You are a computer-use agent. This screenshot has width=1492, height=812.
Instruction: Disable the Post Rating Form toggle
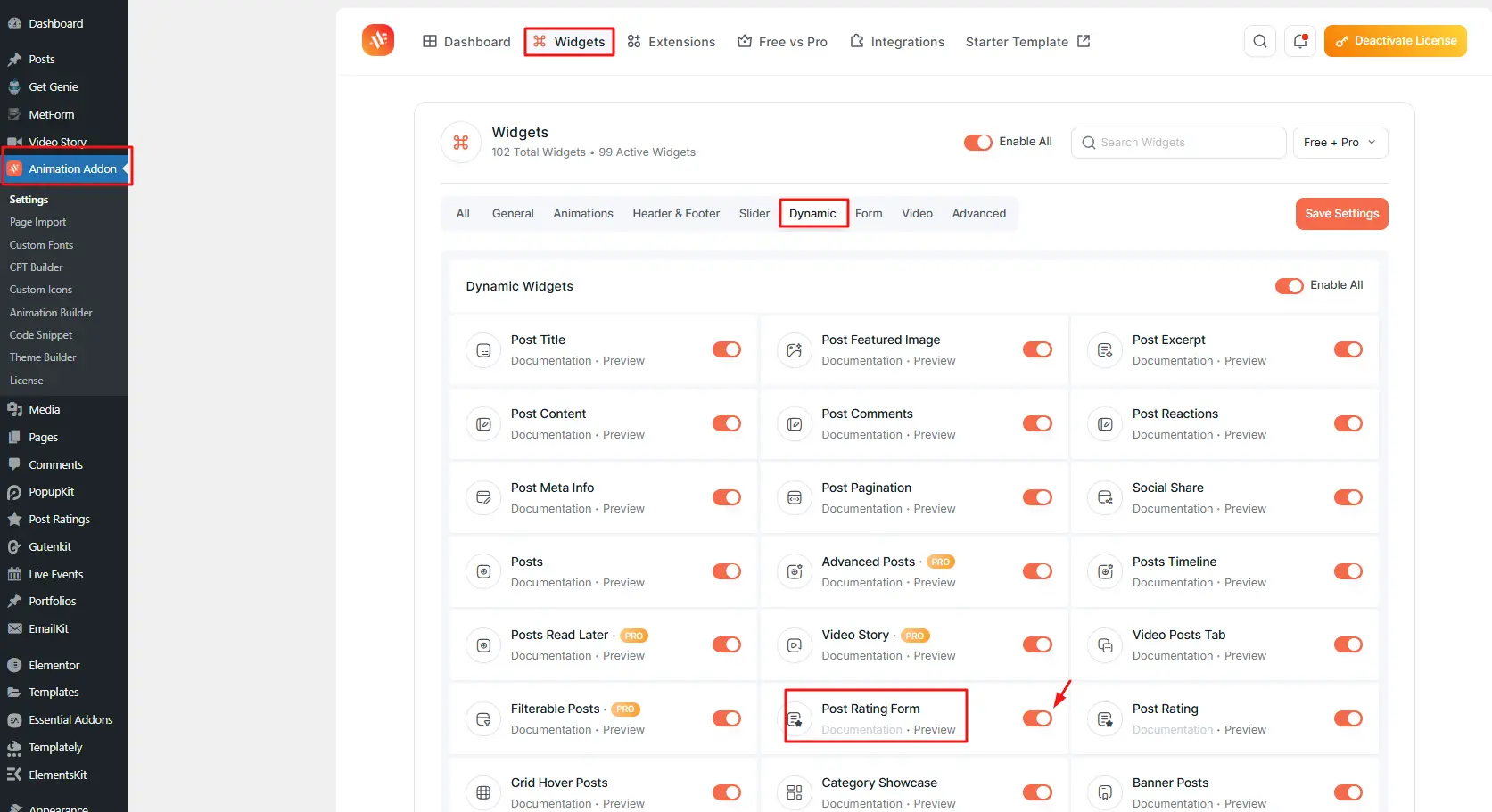(1037, 718)
